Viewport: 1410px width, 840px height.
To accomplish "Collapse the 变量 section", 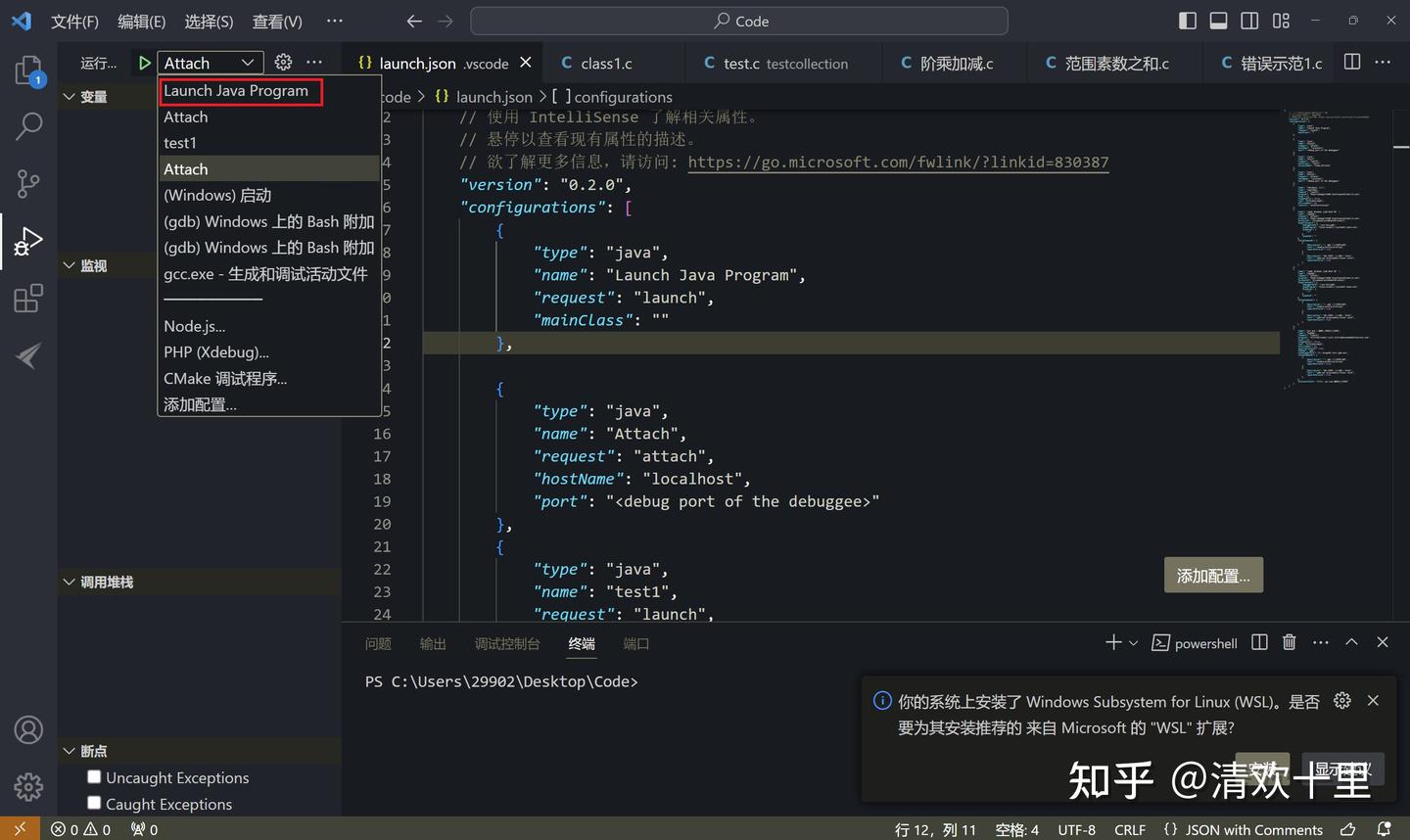I will tap(69, 96).
